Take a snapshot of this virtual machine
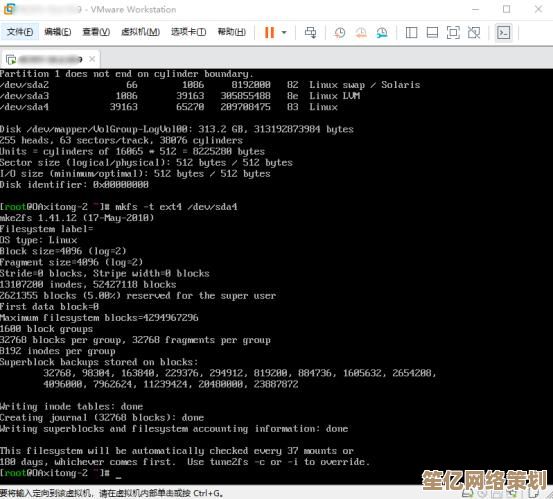Viewport: 553px width, 499px height. click(340, 32)
